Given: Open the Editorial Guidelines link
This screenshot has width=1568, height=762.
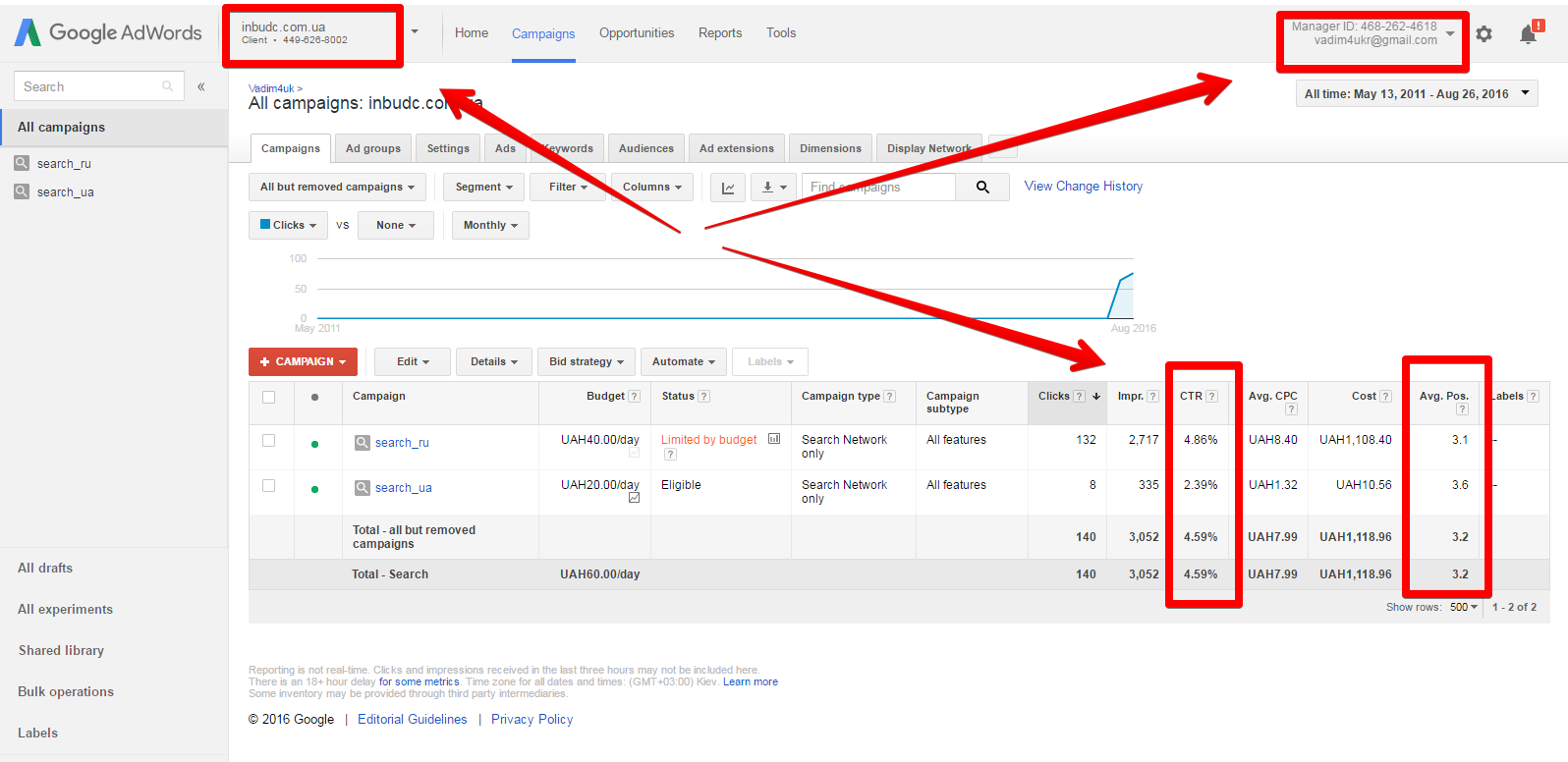Looking at the screenshot, I should pyautogui.click(x=413, y=719).
